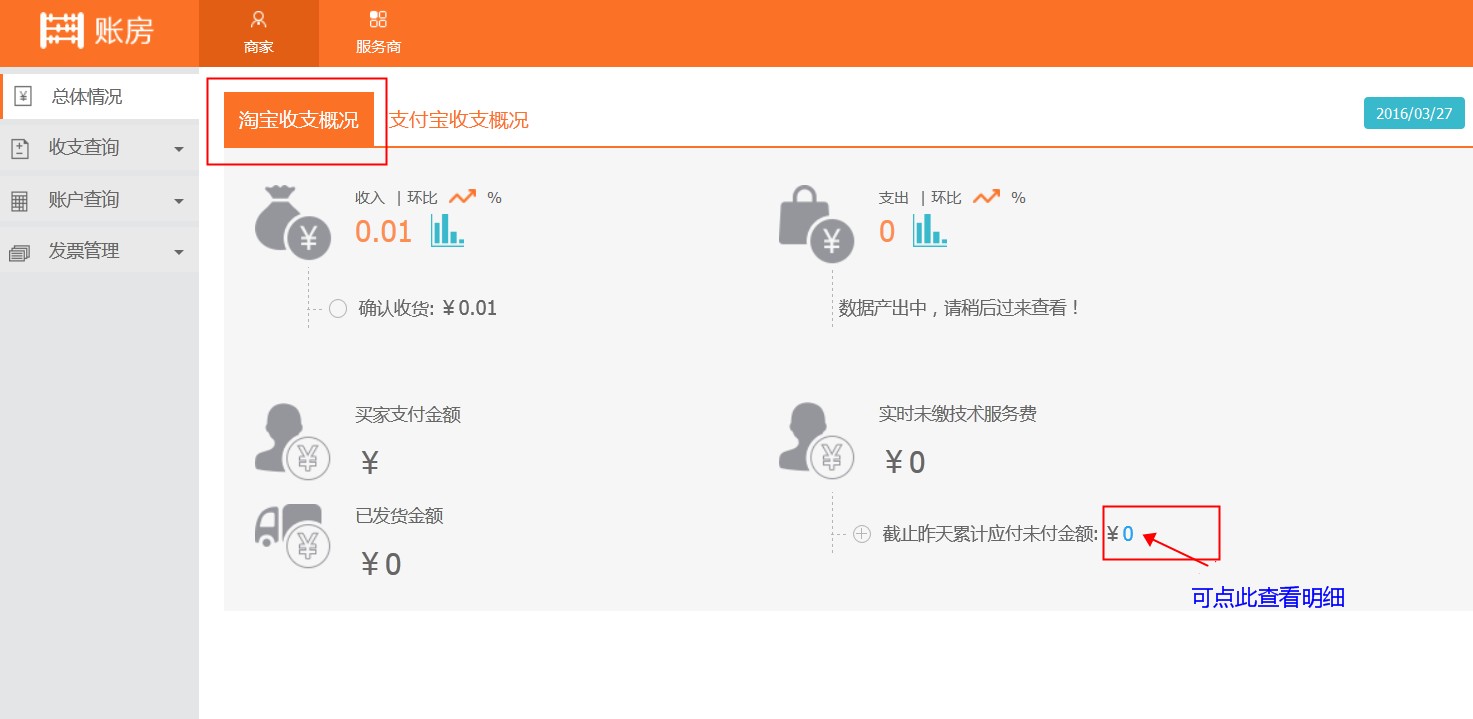Click the 收入 money bag icon
This screenshot has width=1473, height=719.
coord(293,222)
